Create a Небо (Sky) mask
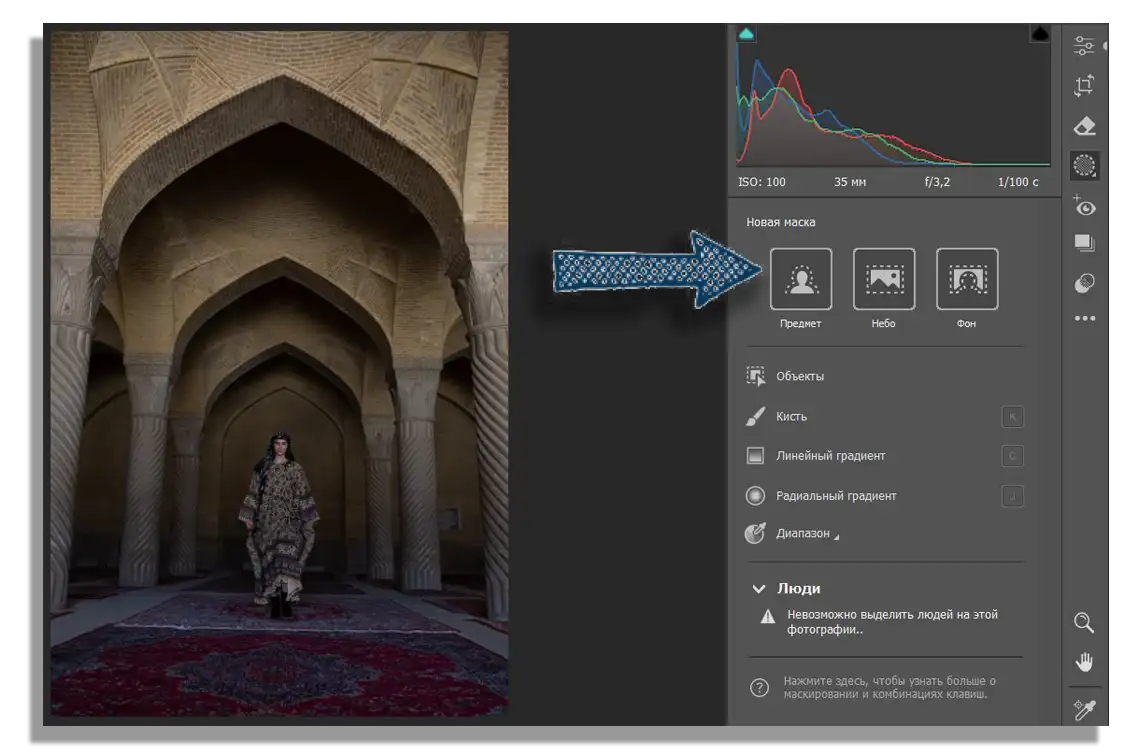 tap(883, 279)
